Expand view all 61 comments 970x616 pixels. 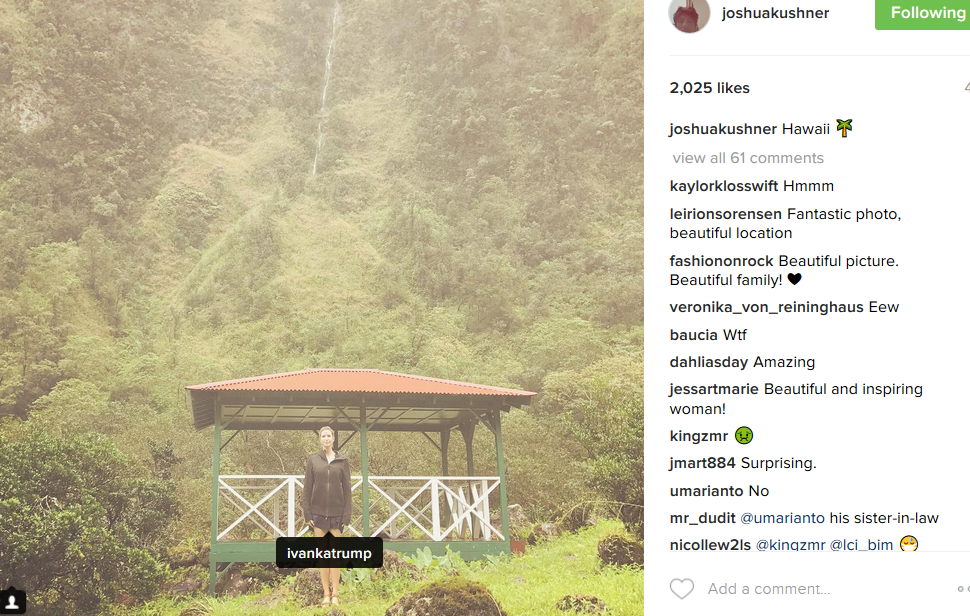pos(748,158)
